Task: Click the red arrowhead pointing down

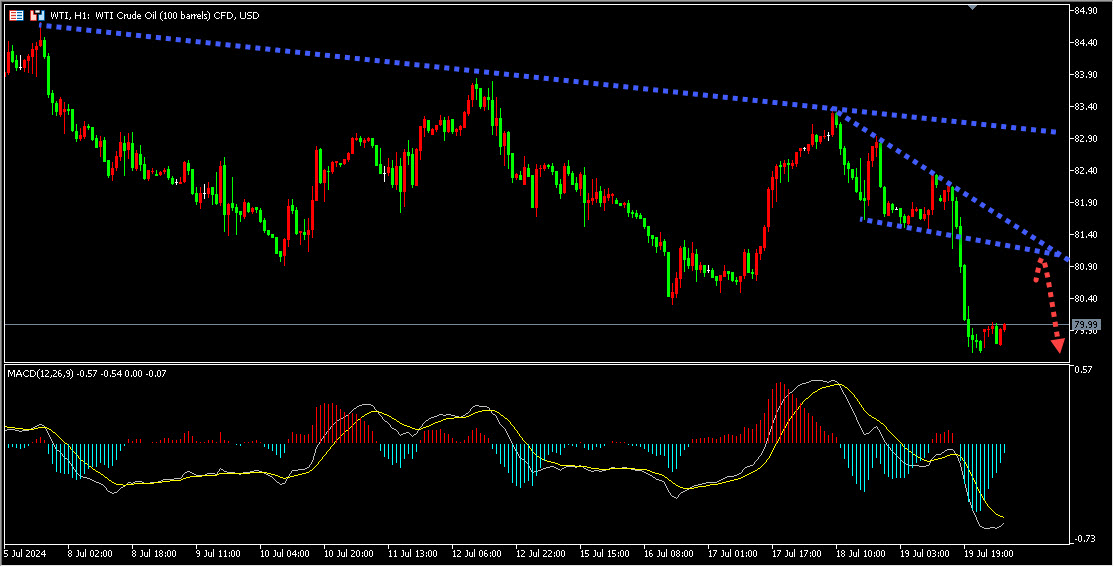Action: tap(1058, 345)
